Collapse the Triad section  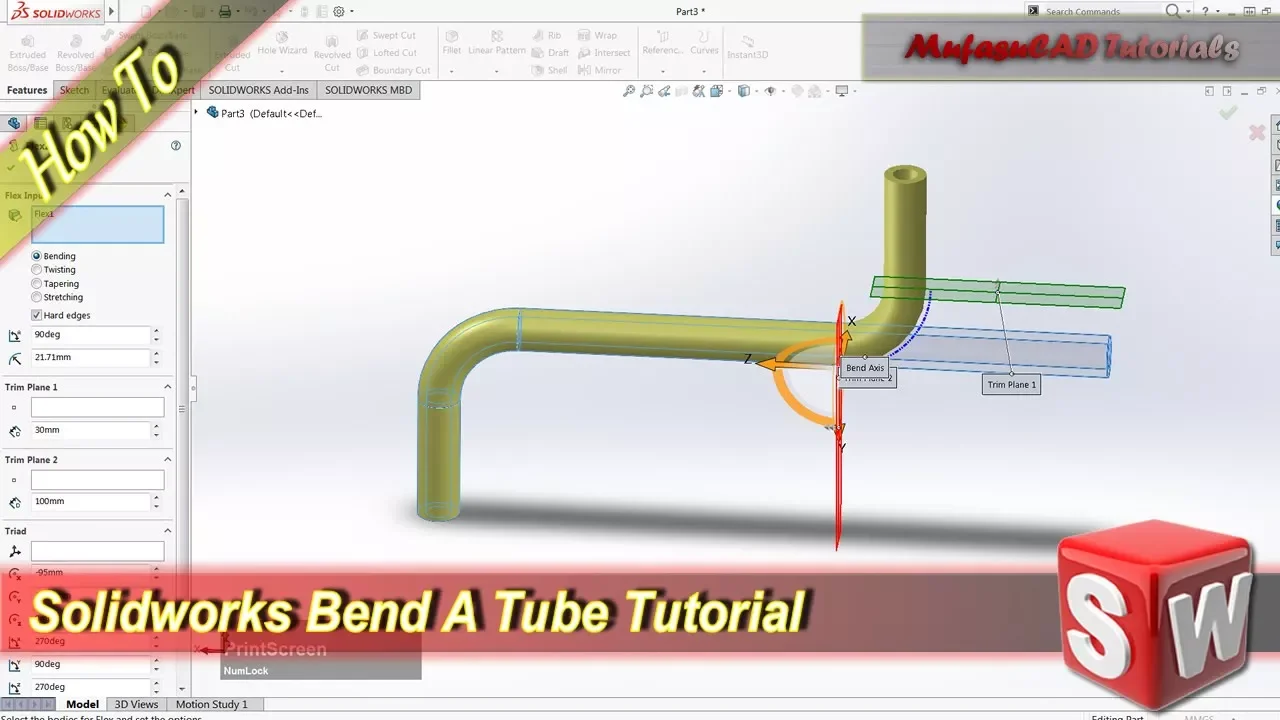tap(168, 531)
